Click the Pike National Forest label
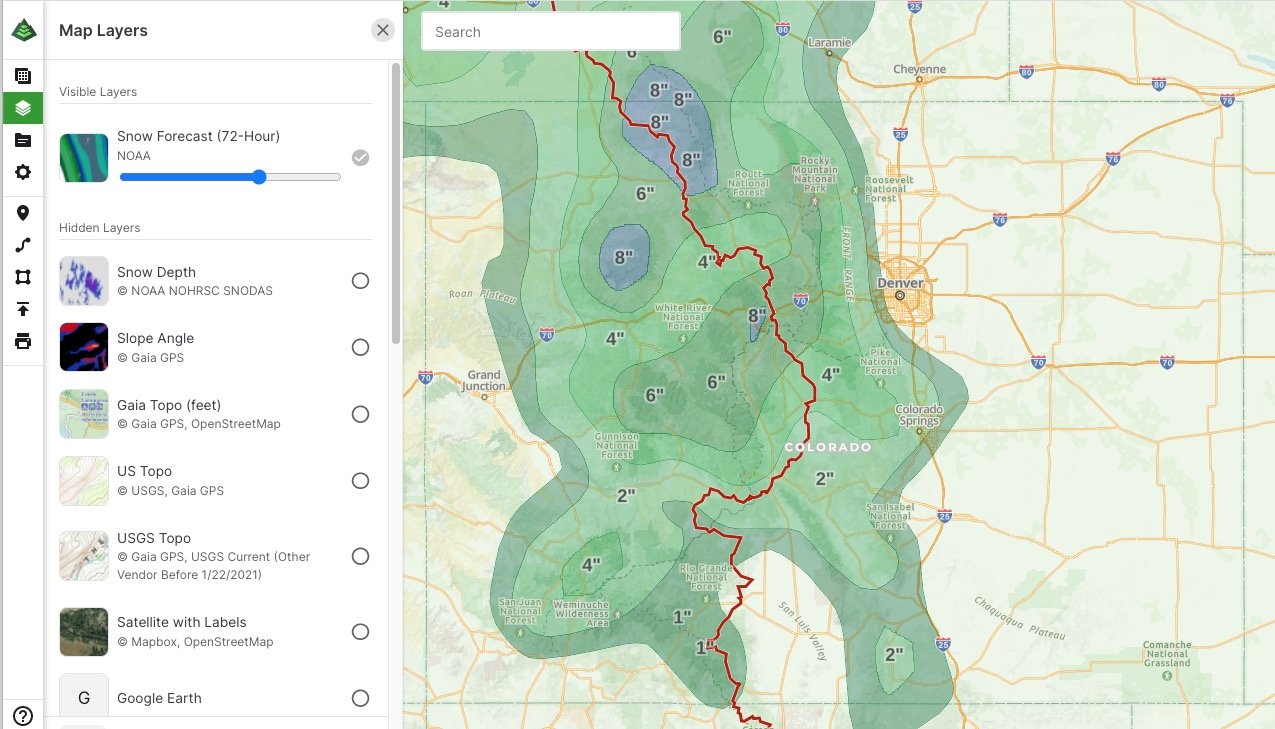Image resolution: width=1275 pixels, height=729 pixels. (881, 361)
